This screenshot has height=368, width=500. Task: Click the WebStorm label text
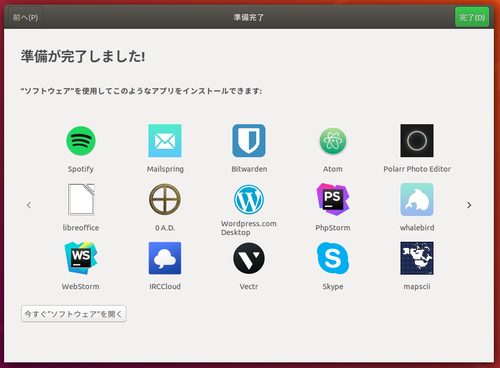(x=81, y=286)
